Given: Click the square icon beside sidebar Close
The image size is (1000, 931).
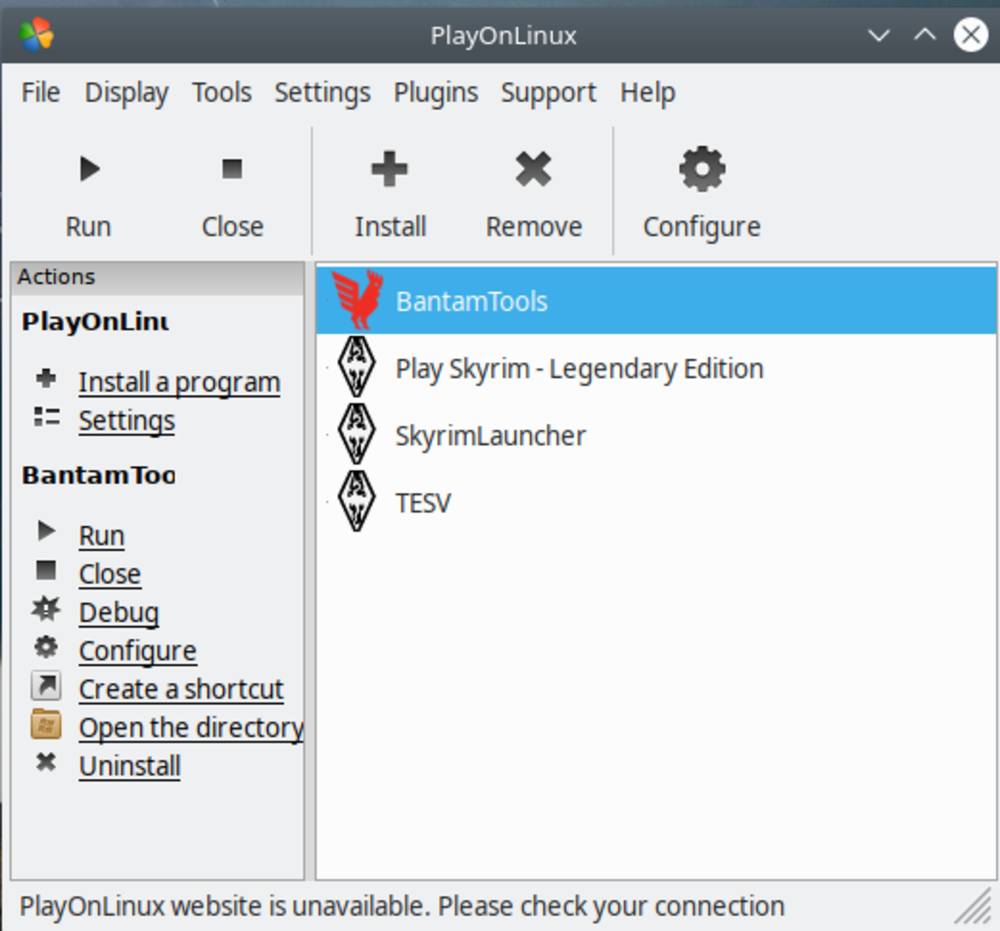Looking at the screenshot, I should [46, 570].
